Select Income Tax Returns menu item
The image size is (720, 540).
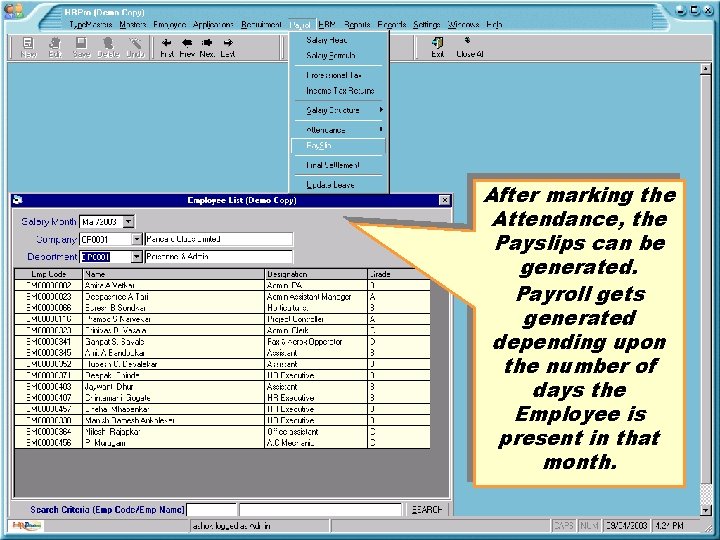coord(339,91)
